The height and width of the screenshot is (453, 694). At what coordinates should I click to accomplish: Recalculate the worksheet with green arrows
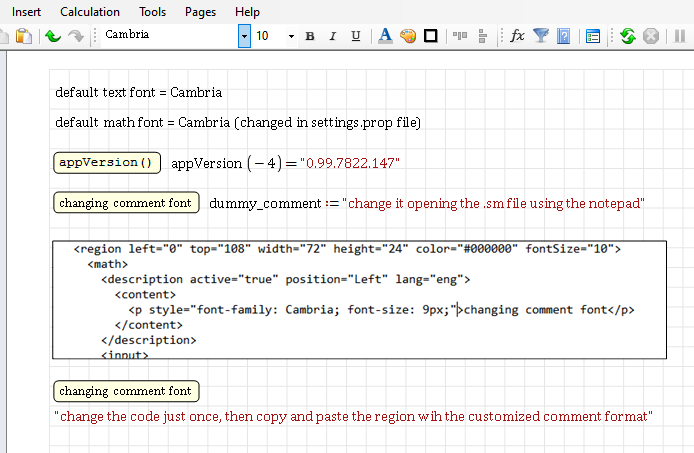tap(627, 36)
